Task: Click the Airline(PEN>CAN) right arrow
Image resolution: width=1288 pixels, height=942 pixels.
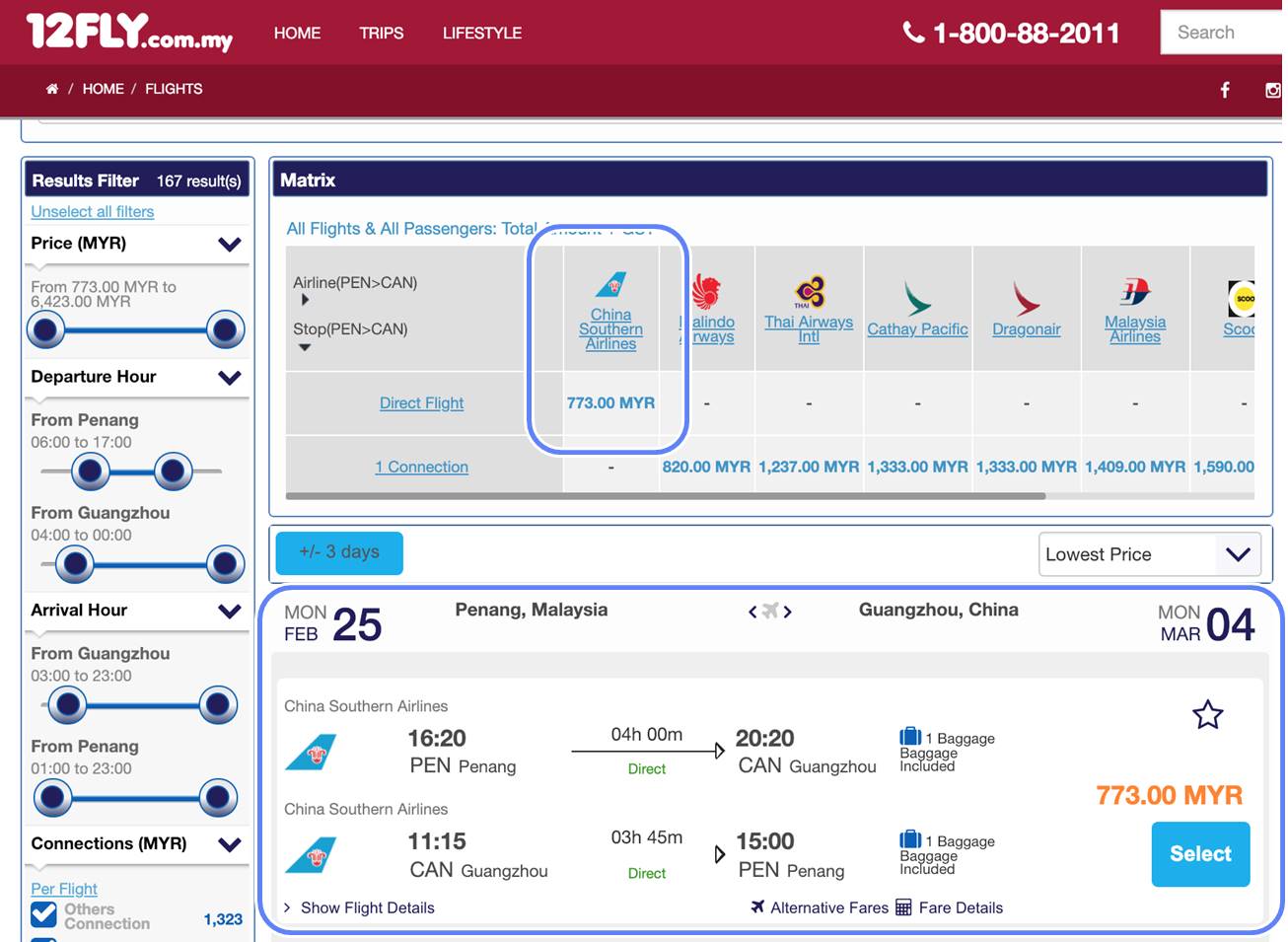Action: (305, 300)
